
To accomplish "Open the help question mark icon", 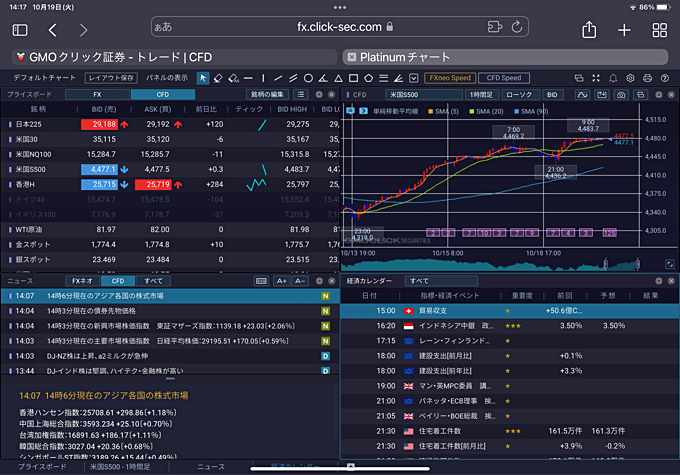I will click(664, 78).
